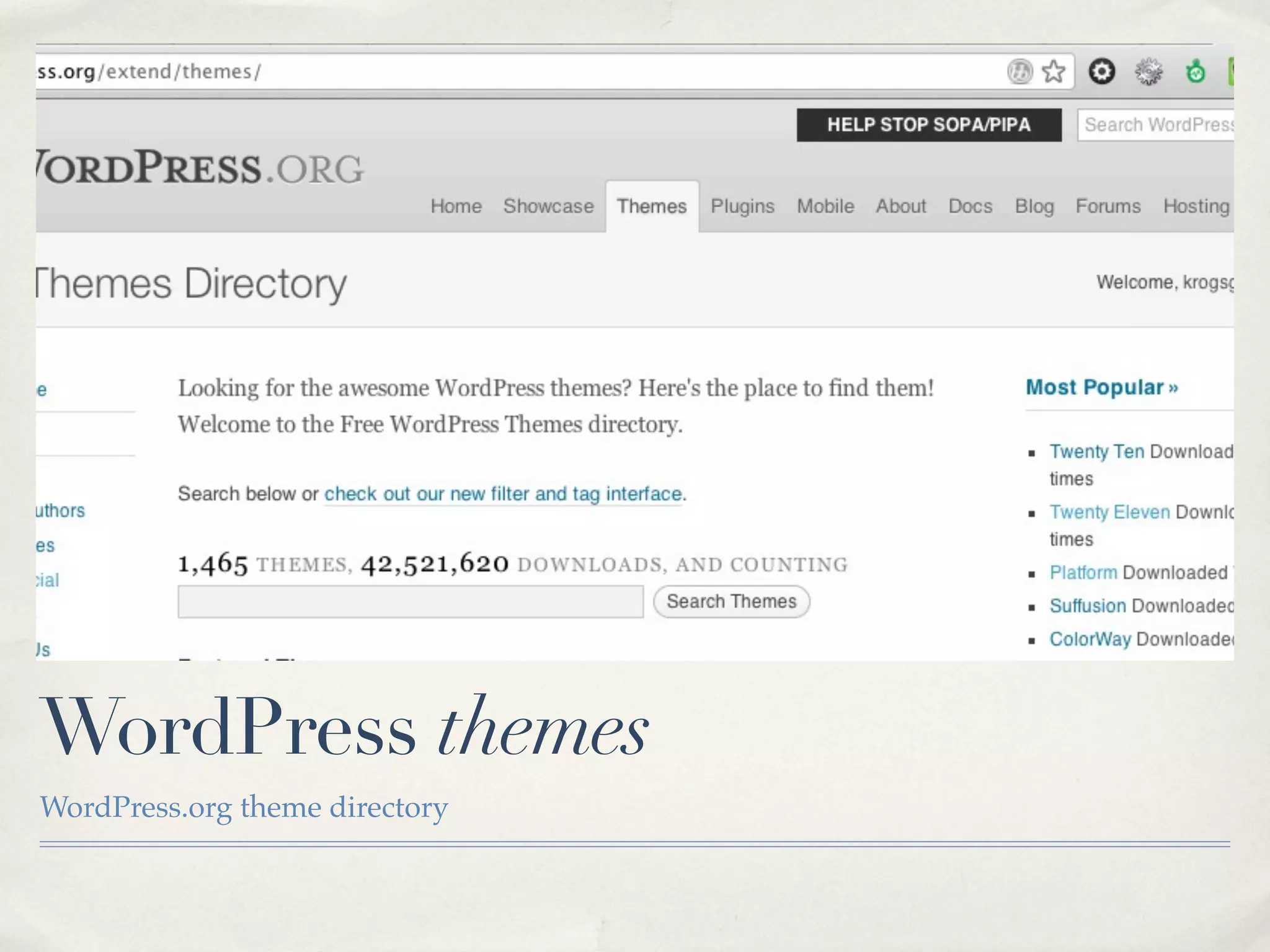The width and height of the screenshot is (1270, 952).
Task: Click the bookmark star icon in address bar
Action: point(1054,72)
